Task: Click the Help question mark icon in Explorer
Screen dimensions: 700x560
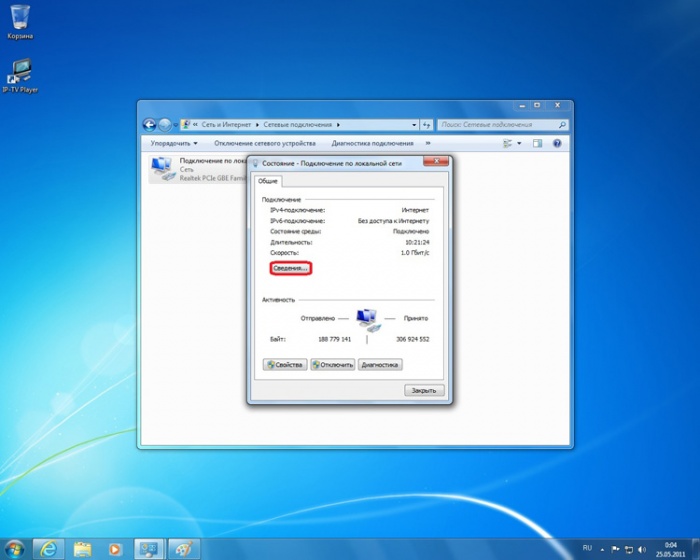Action: [x=557, y=143]
